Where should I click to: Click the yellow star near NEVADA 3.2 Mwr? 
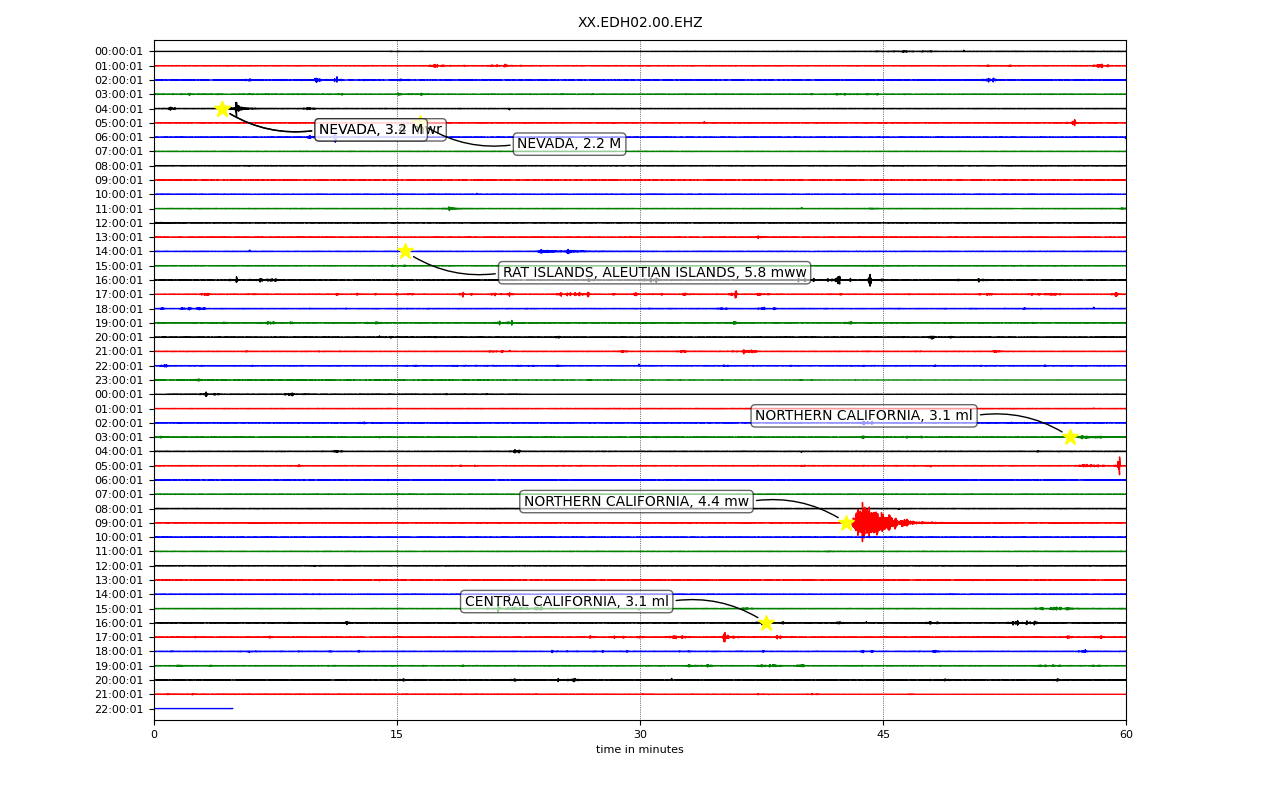pyautogui.click(x=222, y=109)
